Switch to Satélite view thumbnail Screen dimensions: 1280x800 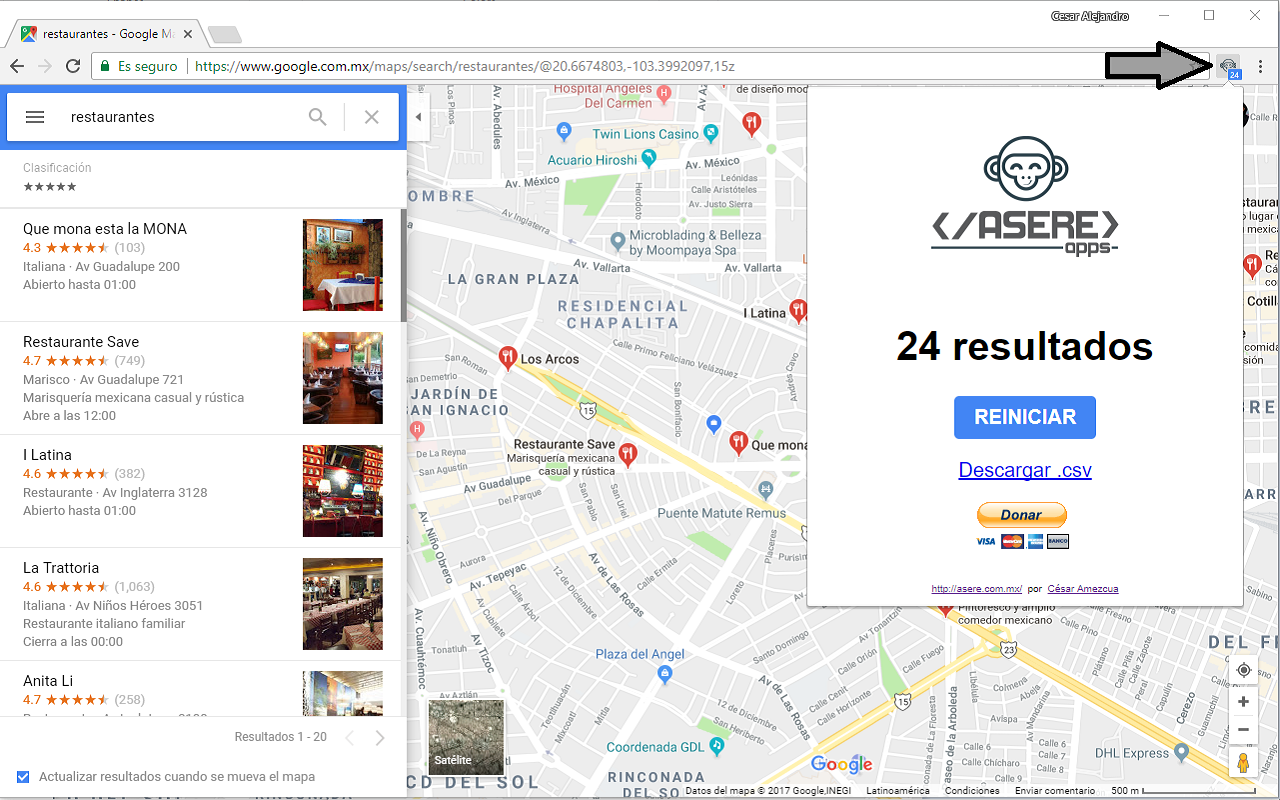(x=467, y=738)
